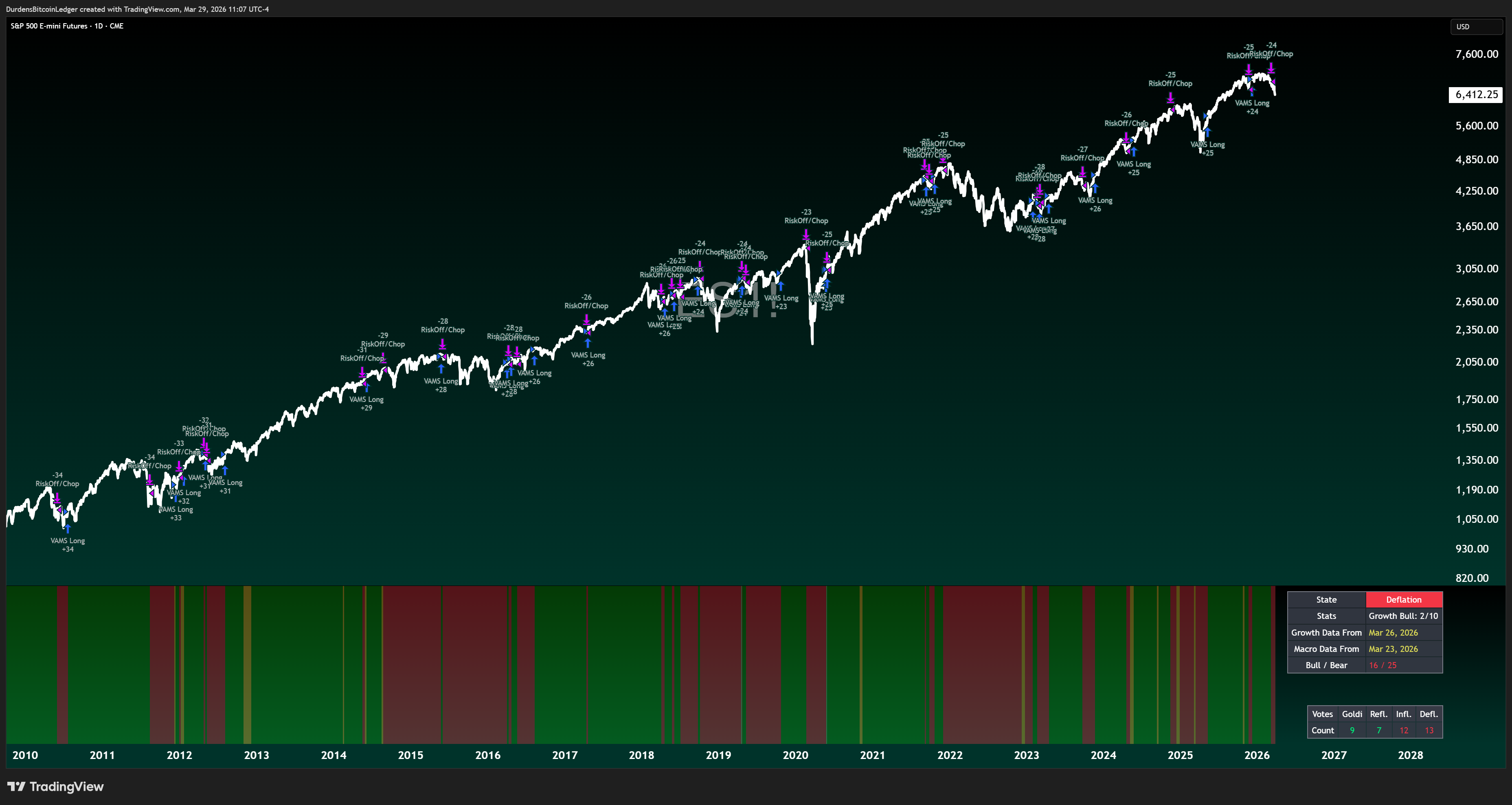Click blue arrow above VAMS Long +29
This screenshot has width=1512, height=805.
click(366, 388)
